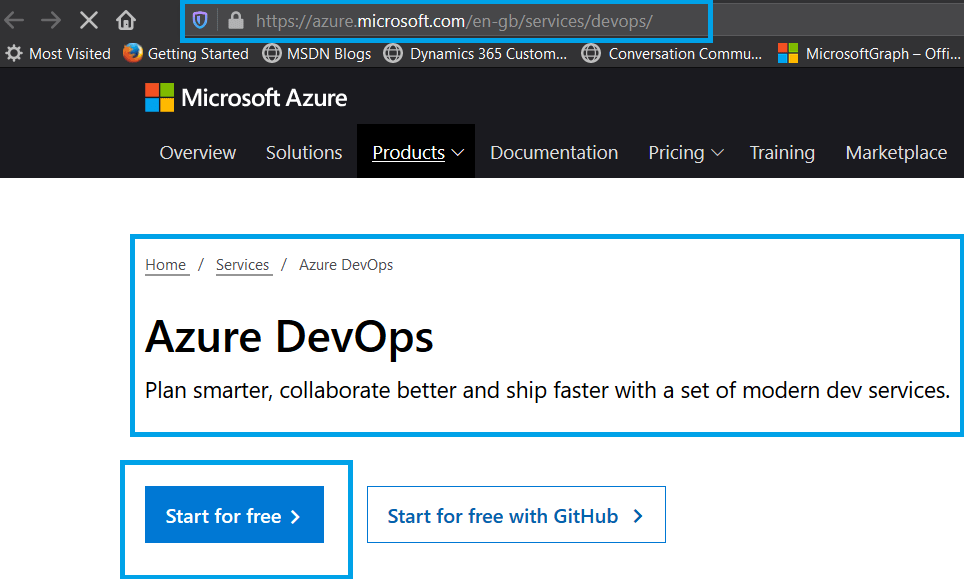Screen dimensions: 964x579
Task: Expand the Pricing dropdown chevron
Action: 716,152
